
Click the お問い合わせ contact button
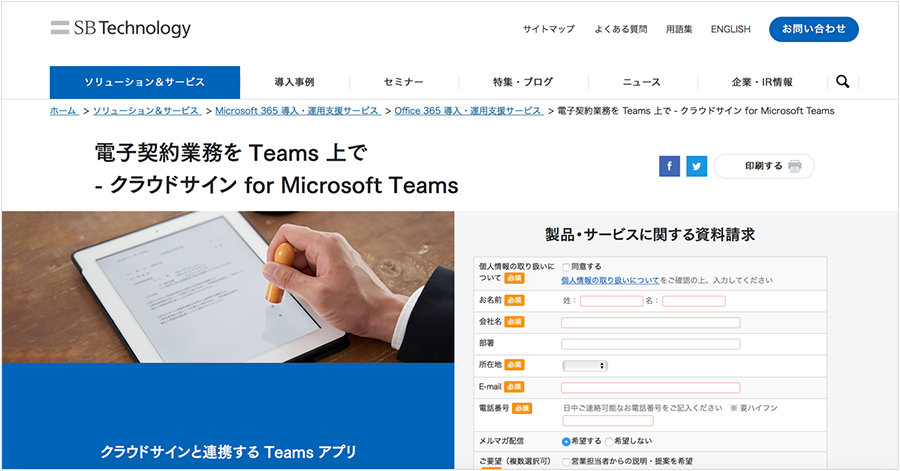(814, 29)
